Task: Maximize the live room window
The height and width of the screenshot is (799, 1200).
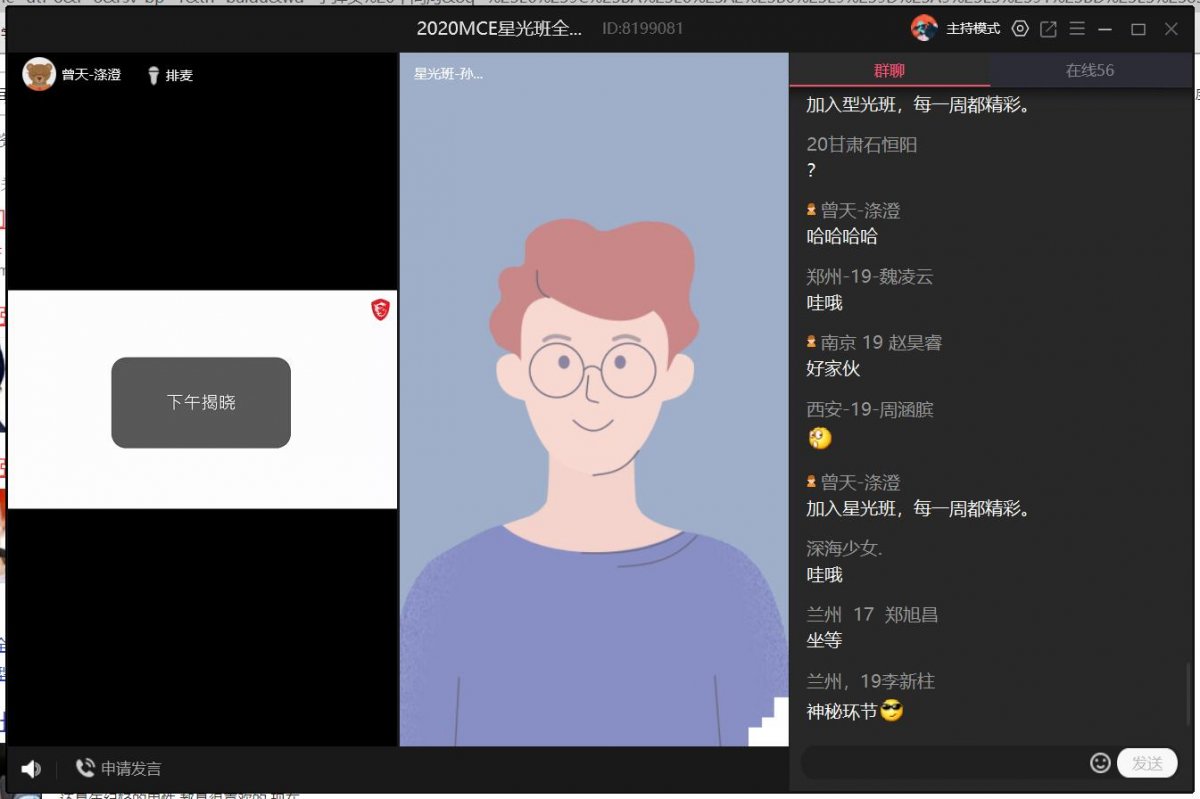Action: (1138, 29)
